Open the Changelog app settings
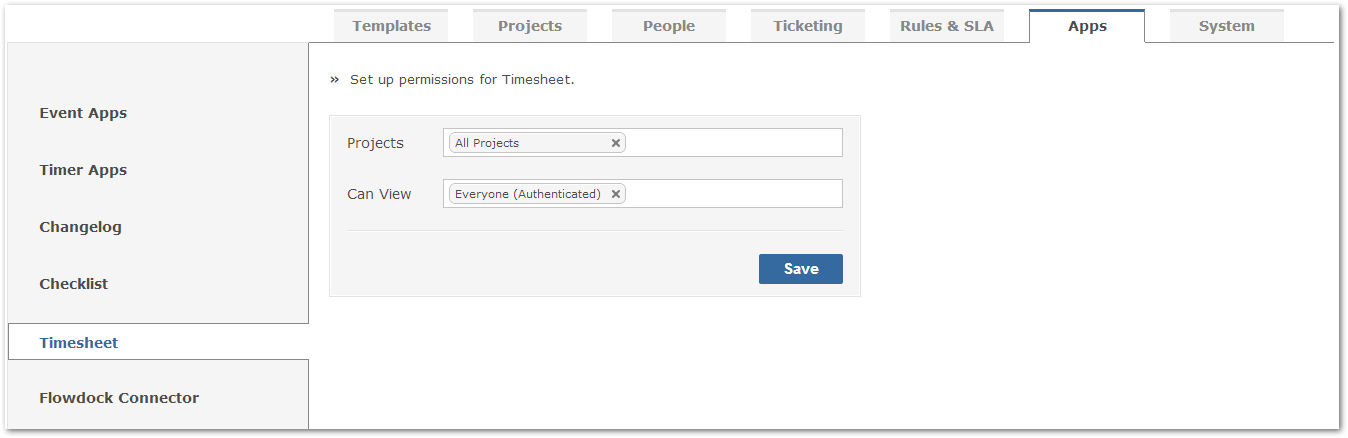This screenshot has width=1348, height=438. point(80,227)
